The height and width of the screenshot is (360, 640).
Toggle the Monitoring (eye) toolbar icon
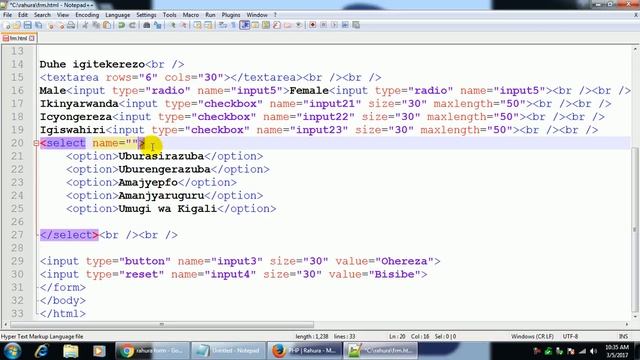(299, 25)
